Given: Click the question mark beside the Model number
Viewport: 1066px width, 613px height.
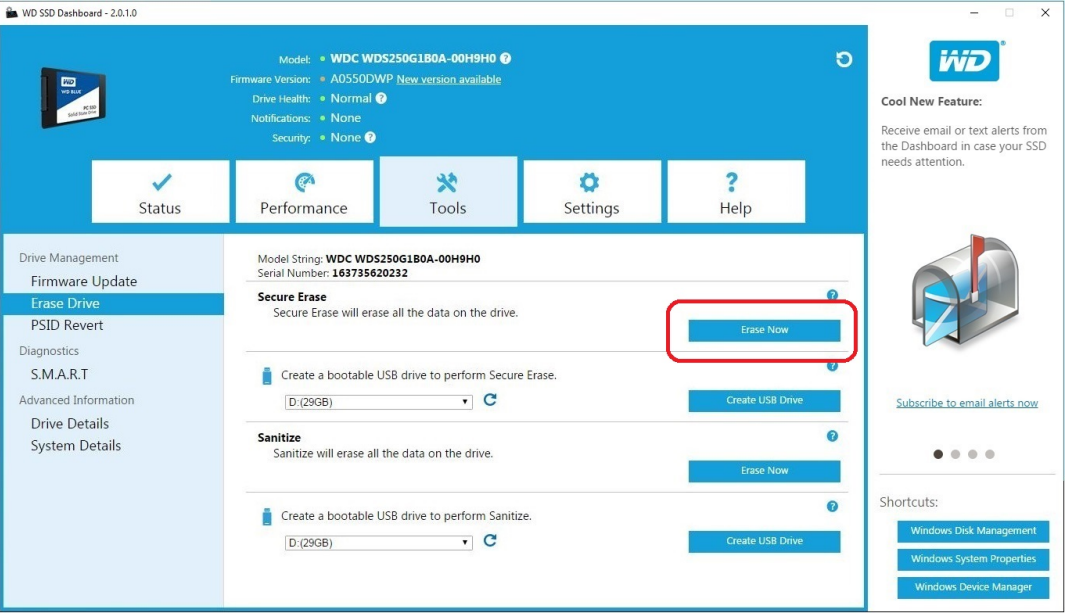Looking at the screenshot, I should click(x=508, y=58).
